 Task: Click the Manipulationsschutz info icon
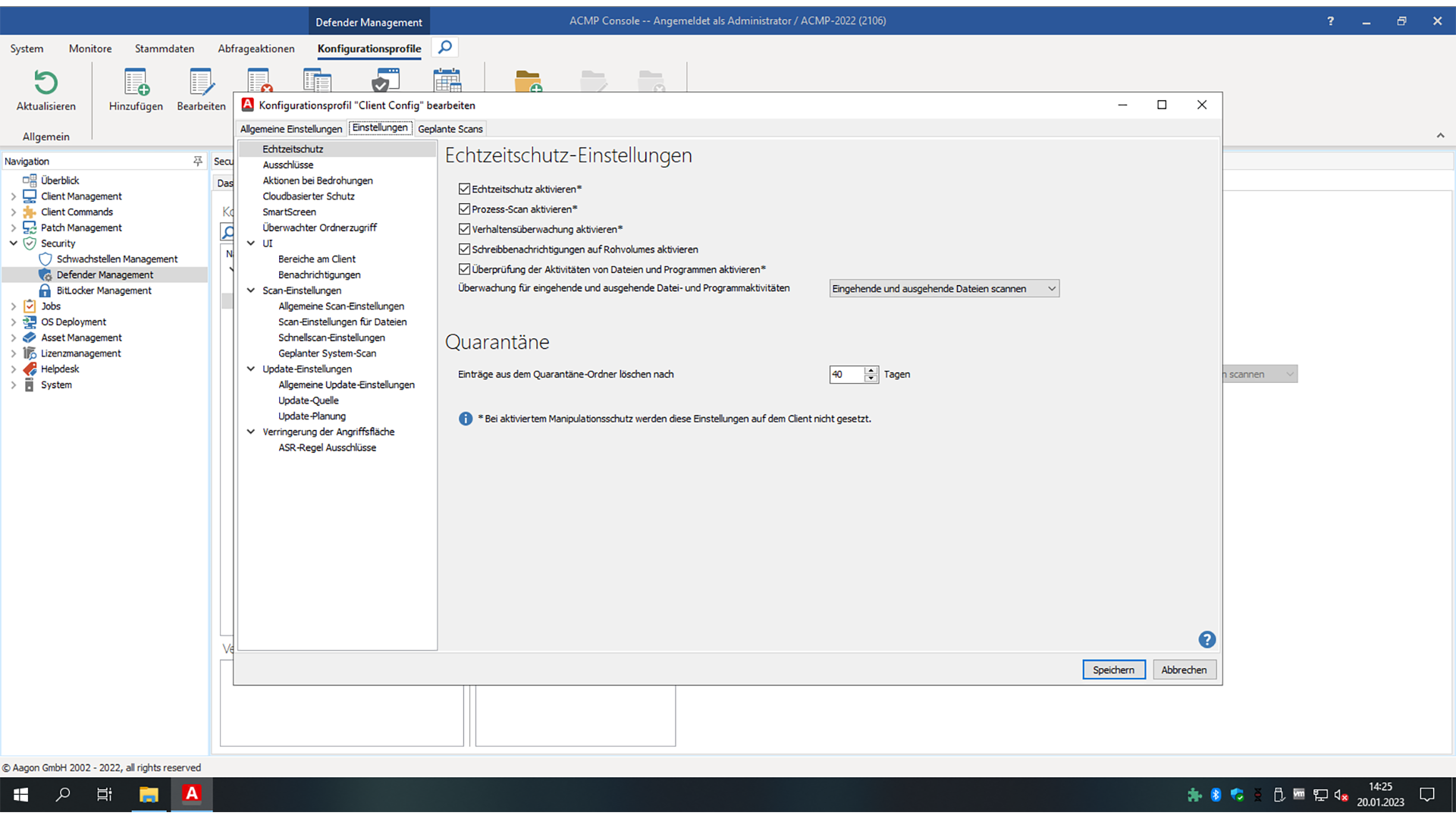click(466, 419)
